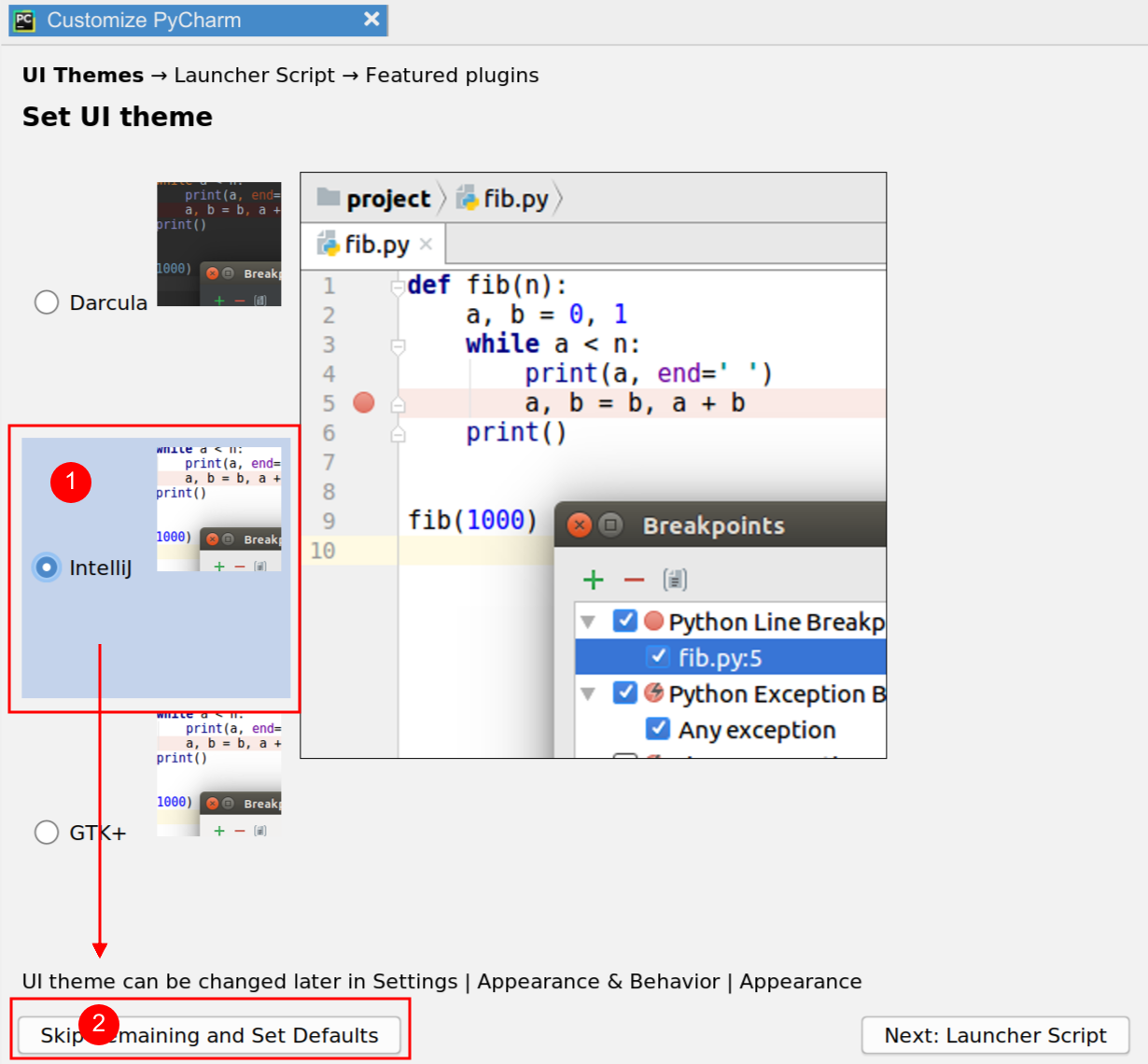
Task: Select the Any exception row
Action: [731, 729]
